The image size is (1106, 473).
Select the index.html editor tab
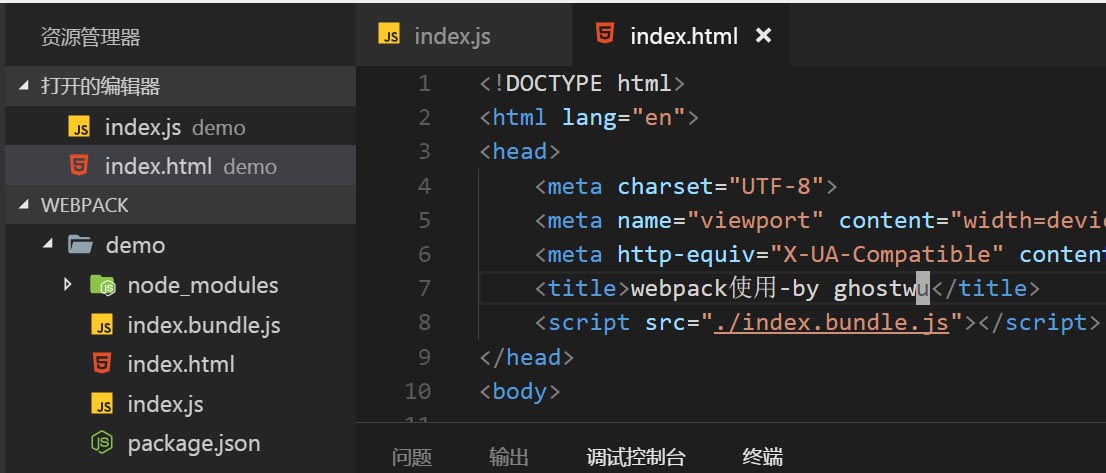click(681, 35)
